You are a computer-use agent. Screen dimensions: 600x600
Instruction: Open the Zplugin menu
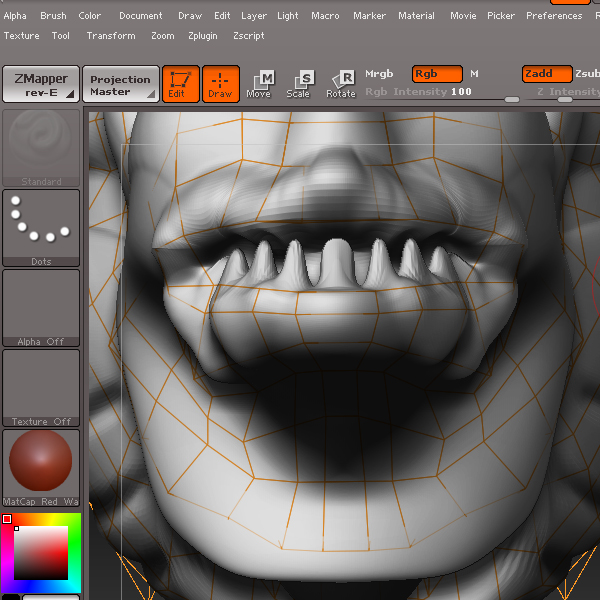(x=202, y=36)
